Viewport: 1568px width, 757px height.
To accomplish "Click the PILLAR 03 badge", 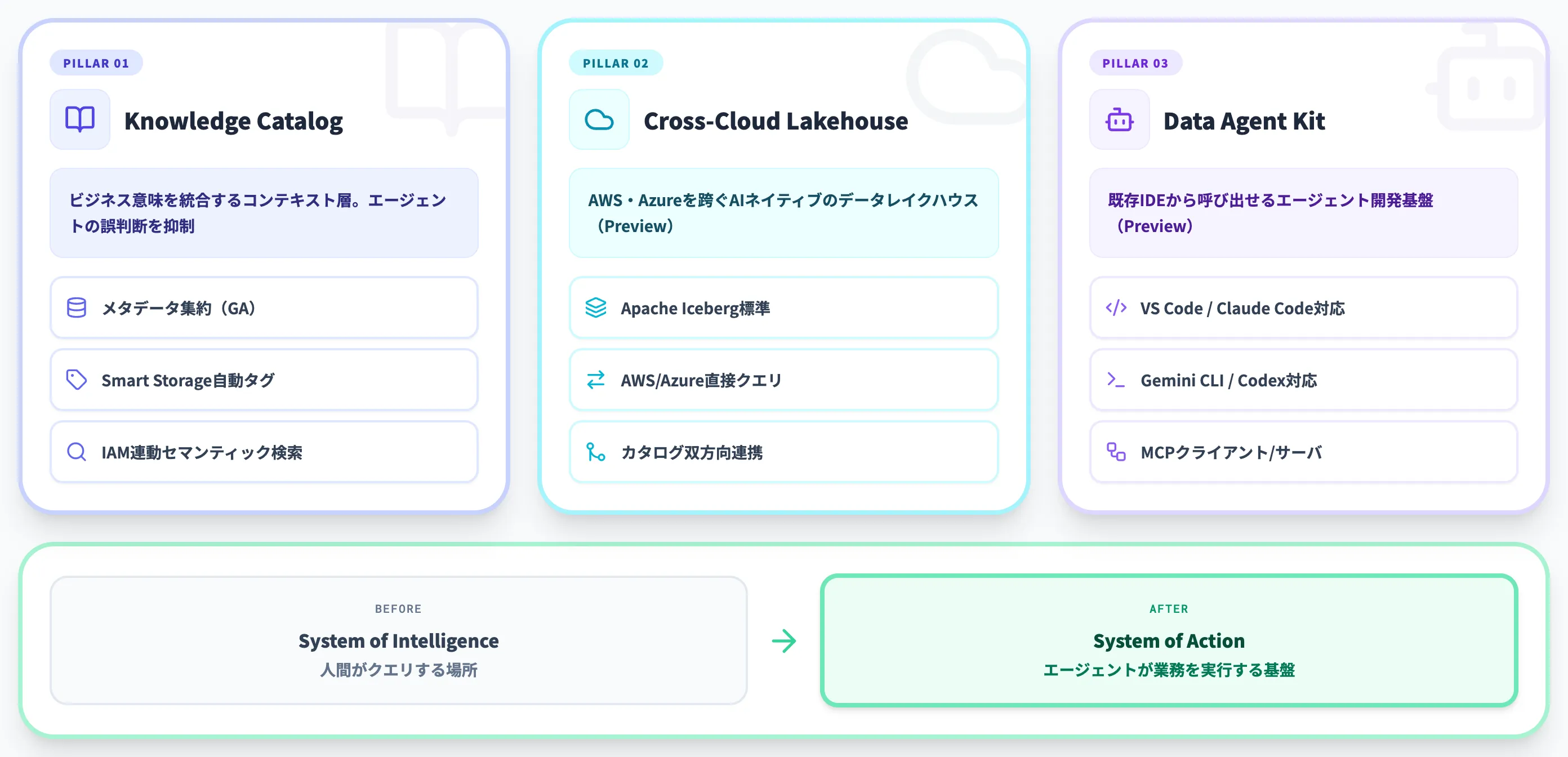I will tap(1135, 62).
